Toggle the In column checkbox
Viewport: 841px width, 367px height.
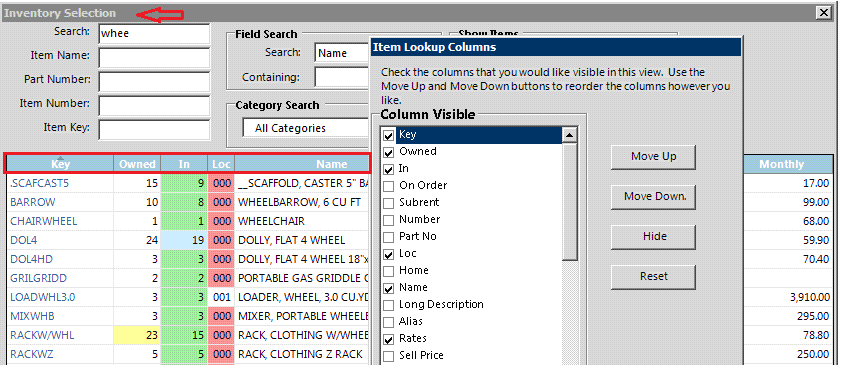point(389,169)
